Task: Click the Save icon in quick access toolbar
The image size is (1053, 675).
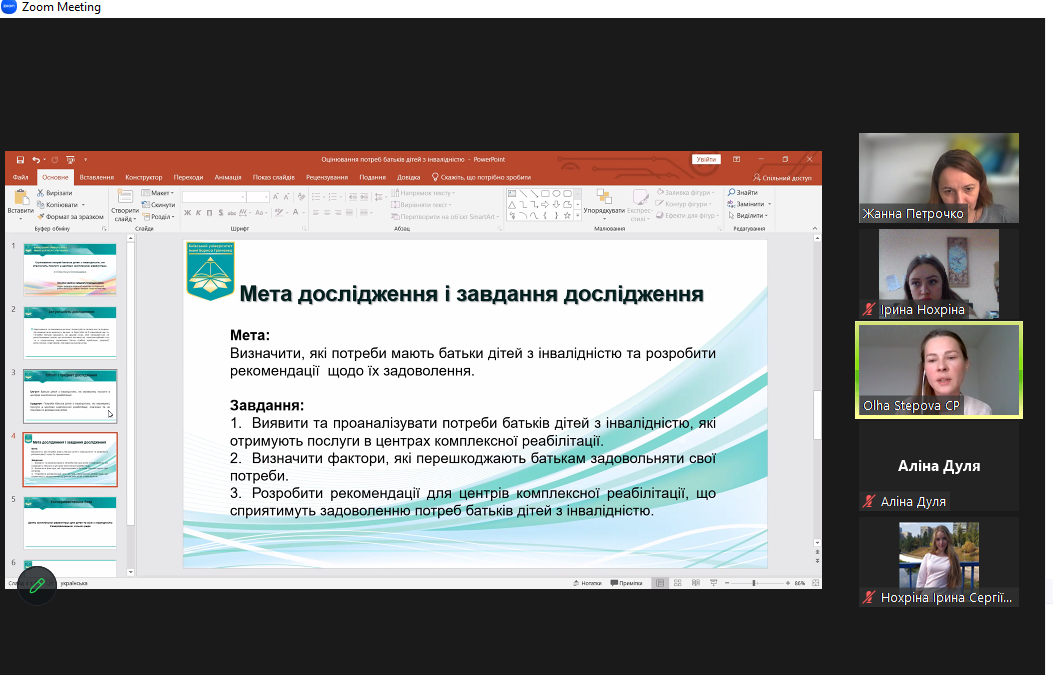Action: (x=20, y=160)
